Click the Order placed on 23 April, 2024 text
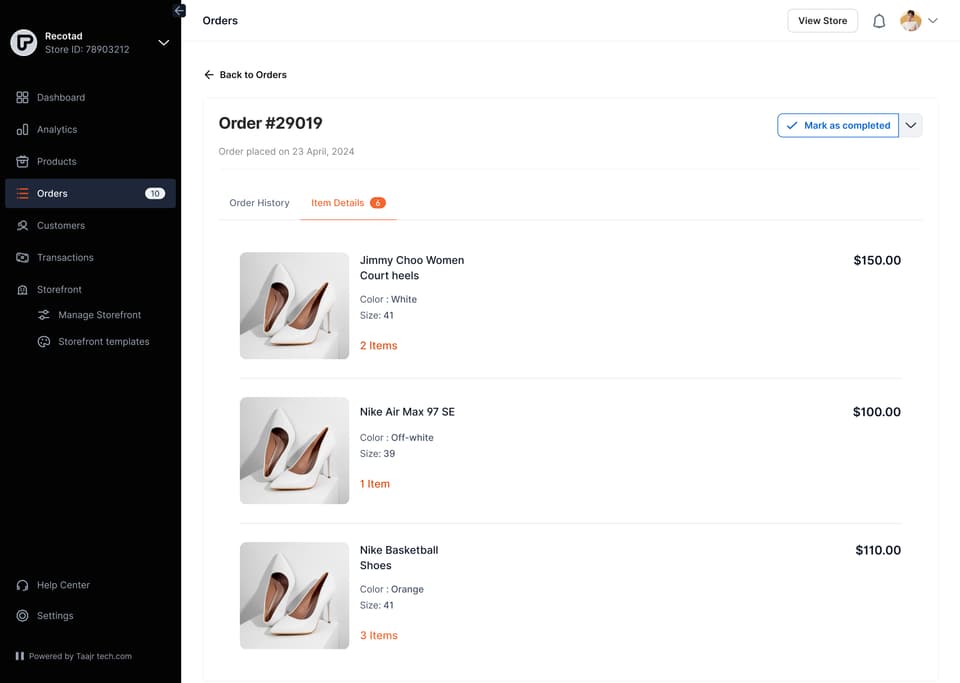The image size is (960, 683). click(x=286, y=151)
